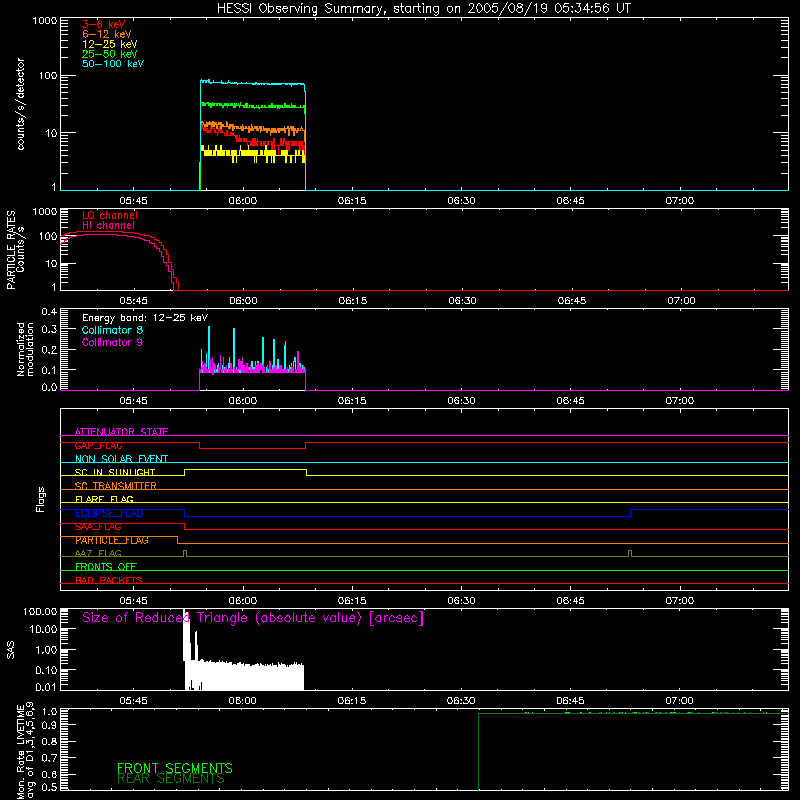Click the 'AAZ_FLAG' label
Image resolution: width=800 pixels, height=800 pixels.
click(98, 554)
